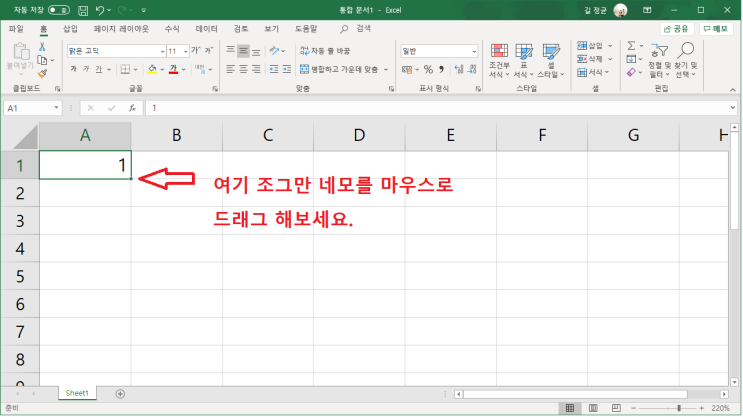Click the Undo arrow icon

(100, 10)
